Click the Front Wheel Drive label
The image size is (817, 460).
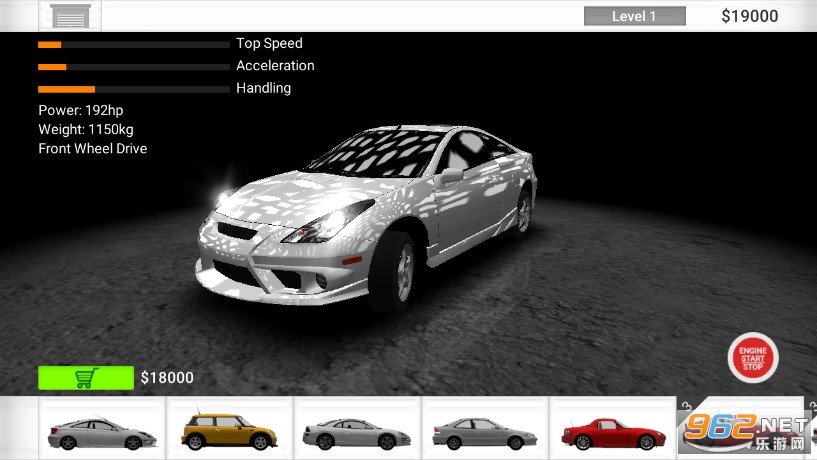tap(92, 148)
